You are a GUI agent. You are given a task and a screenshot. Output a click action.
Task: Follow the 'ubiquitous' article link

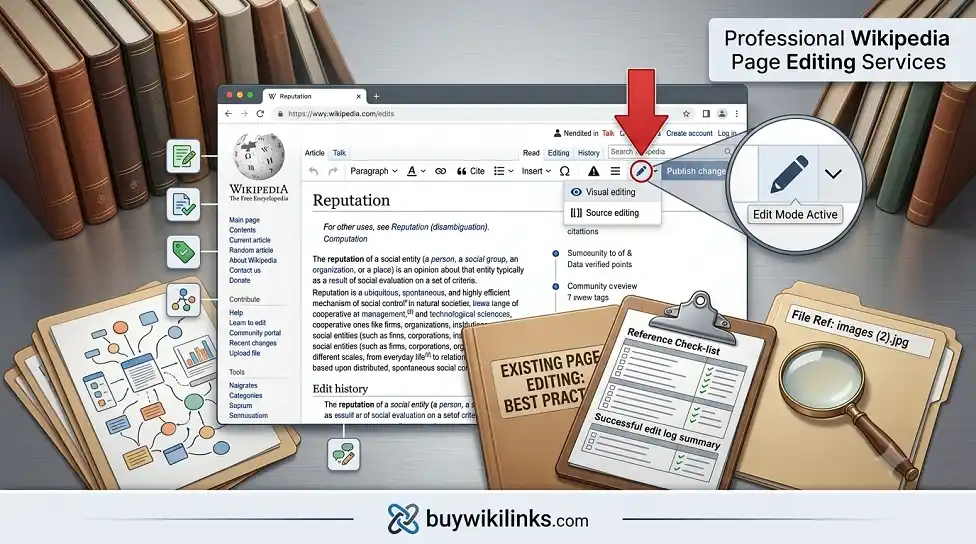coord(381,293)
